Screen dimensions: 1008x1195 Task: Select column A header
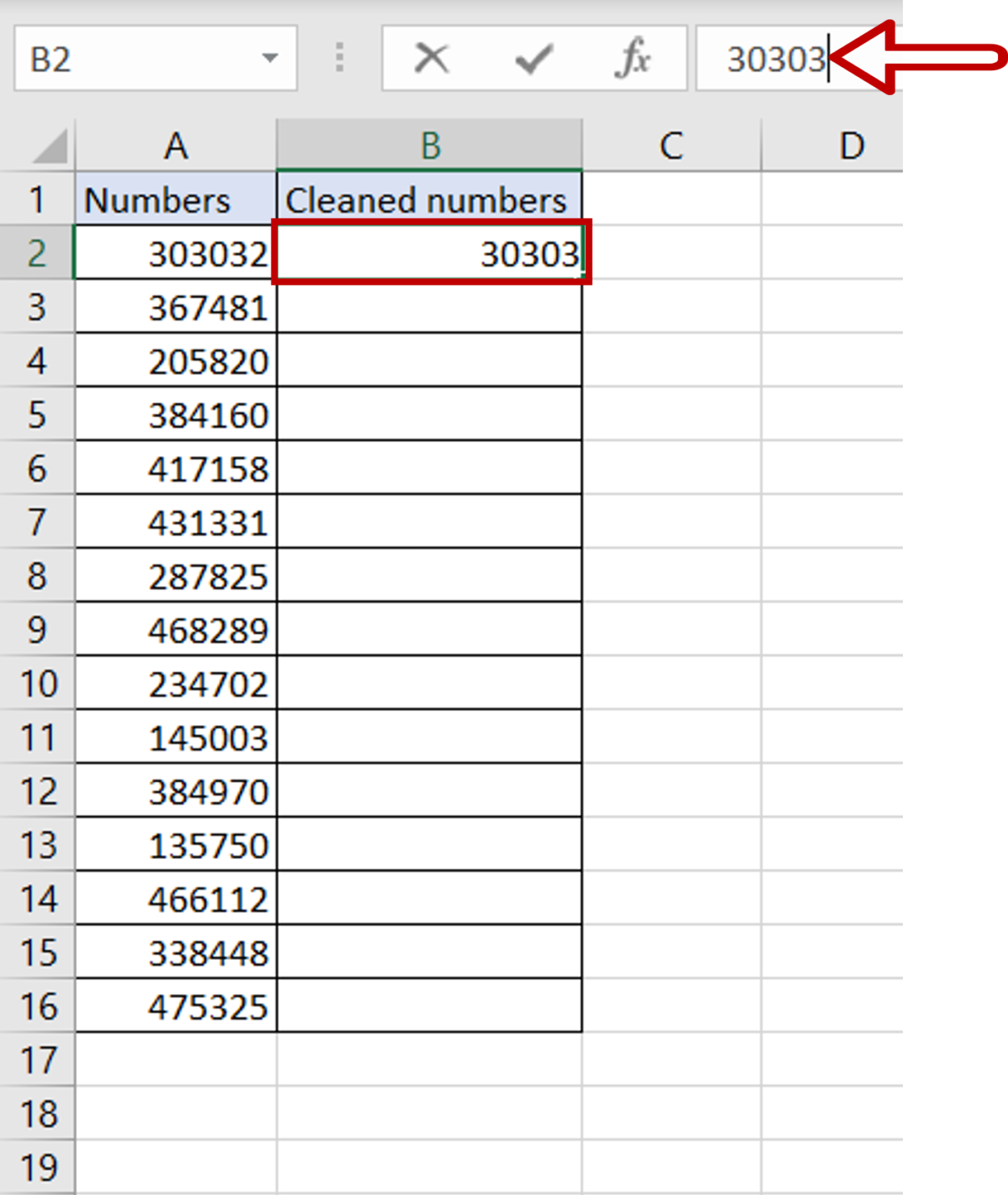(176, 145)
